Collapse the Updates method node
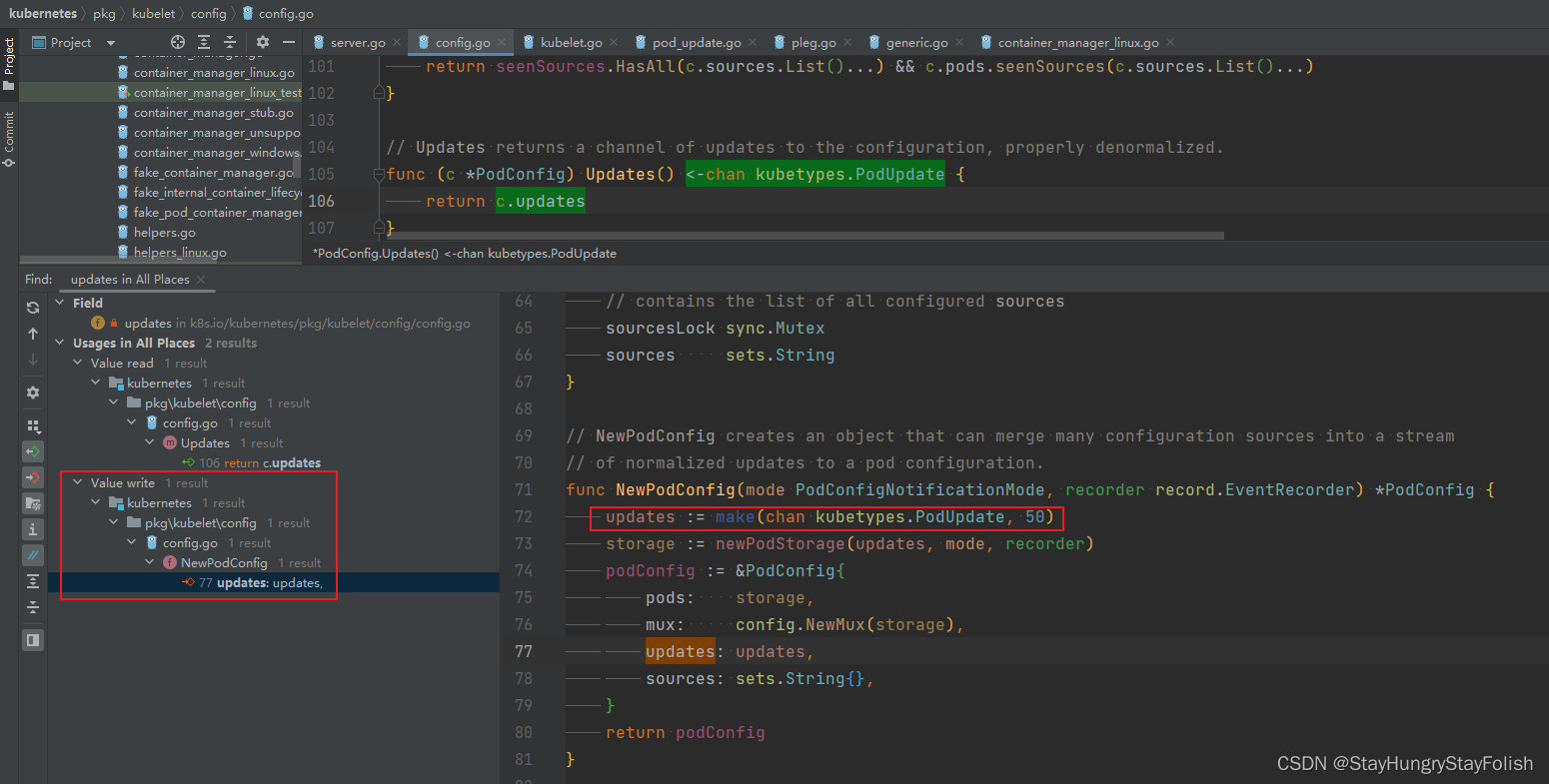Screen dimensions: 1549x784 click(150, 442)
